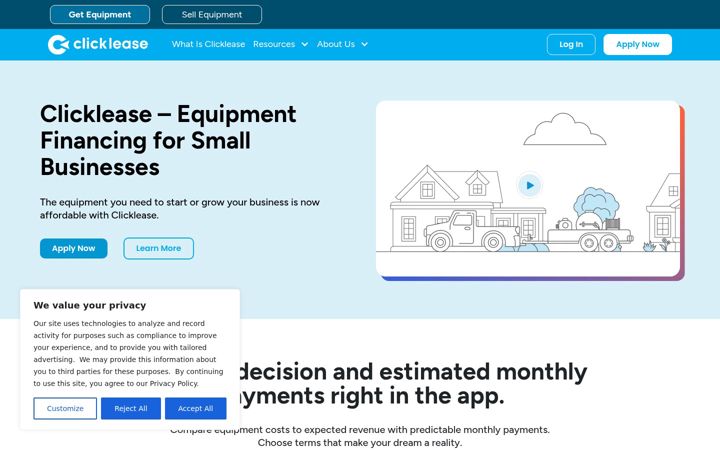Reject all cookies
This screenshot has width=720, height=450.
[131, 409]
